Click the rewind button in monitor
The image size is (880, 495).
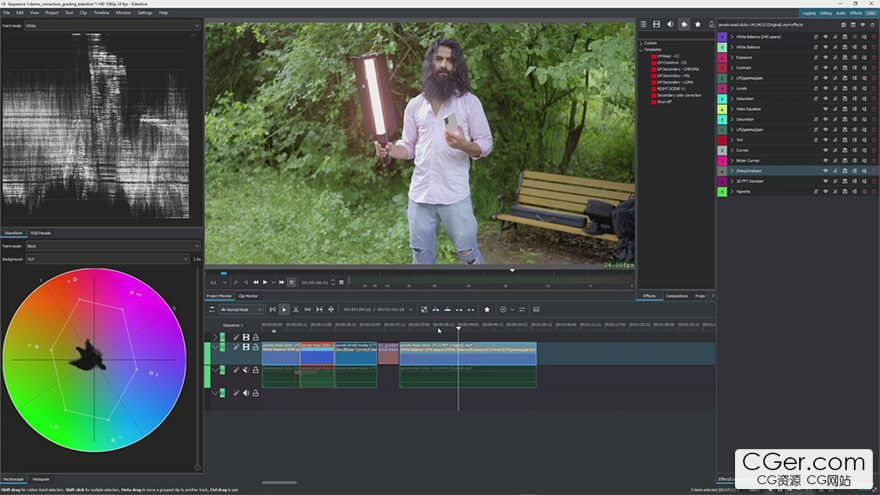pyautogui.click(x=256, y=282)
